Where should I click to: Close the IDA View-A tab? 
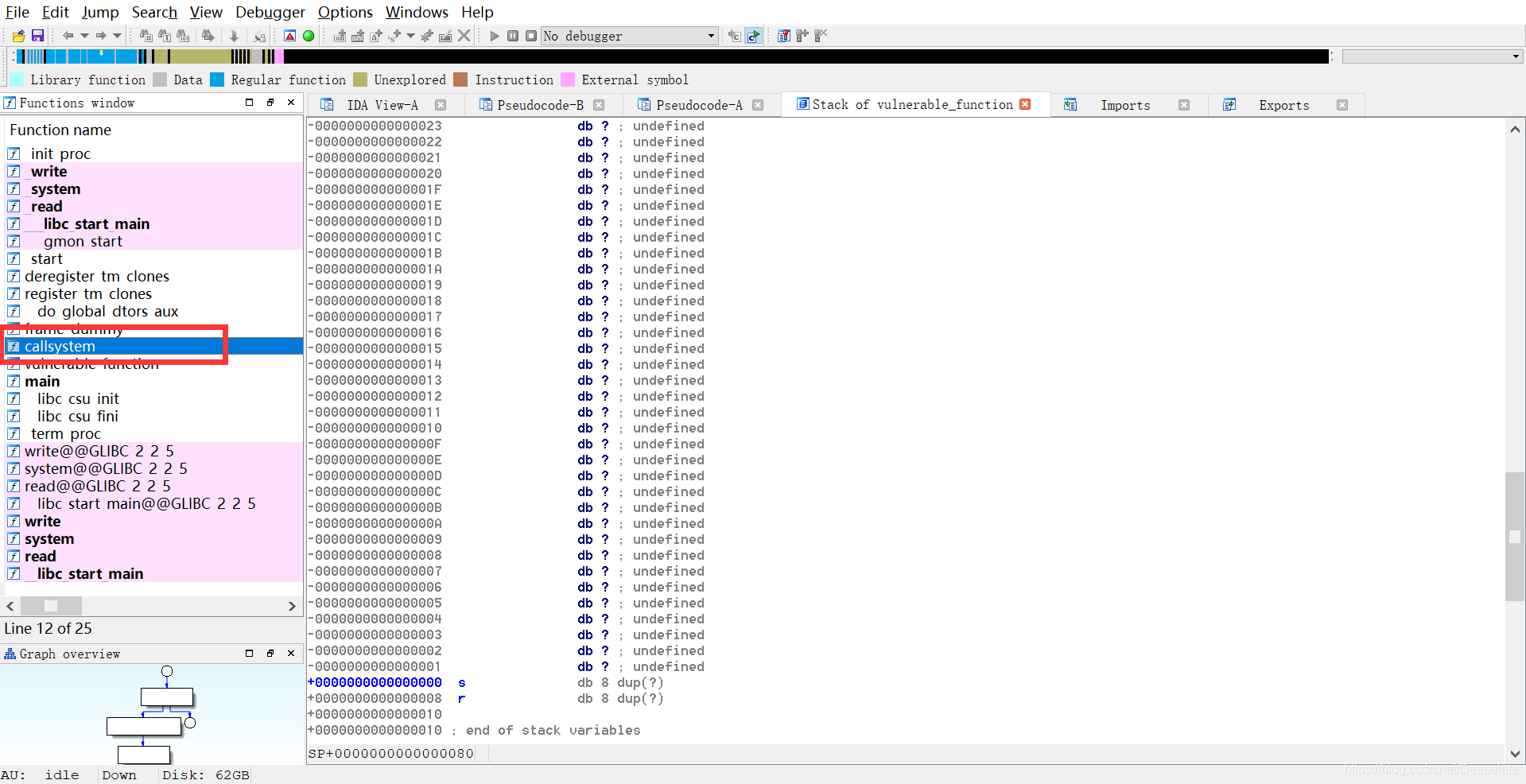[441, 105]
